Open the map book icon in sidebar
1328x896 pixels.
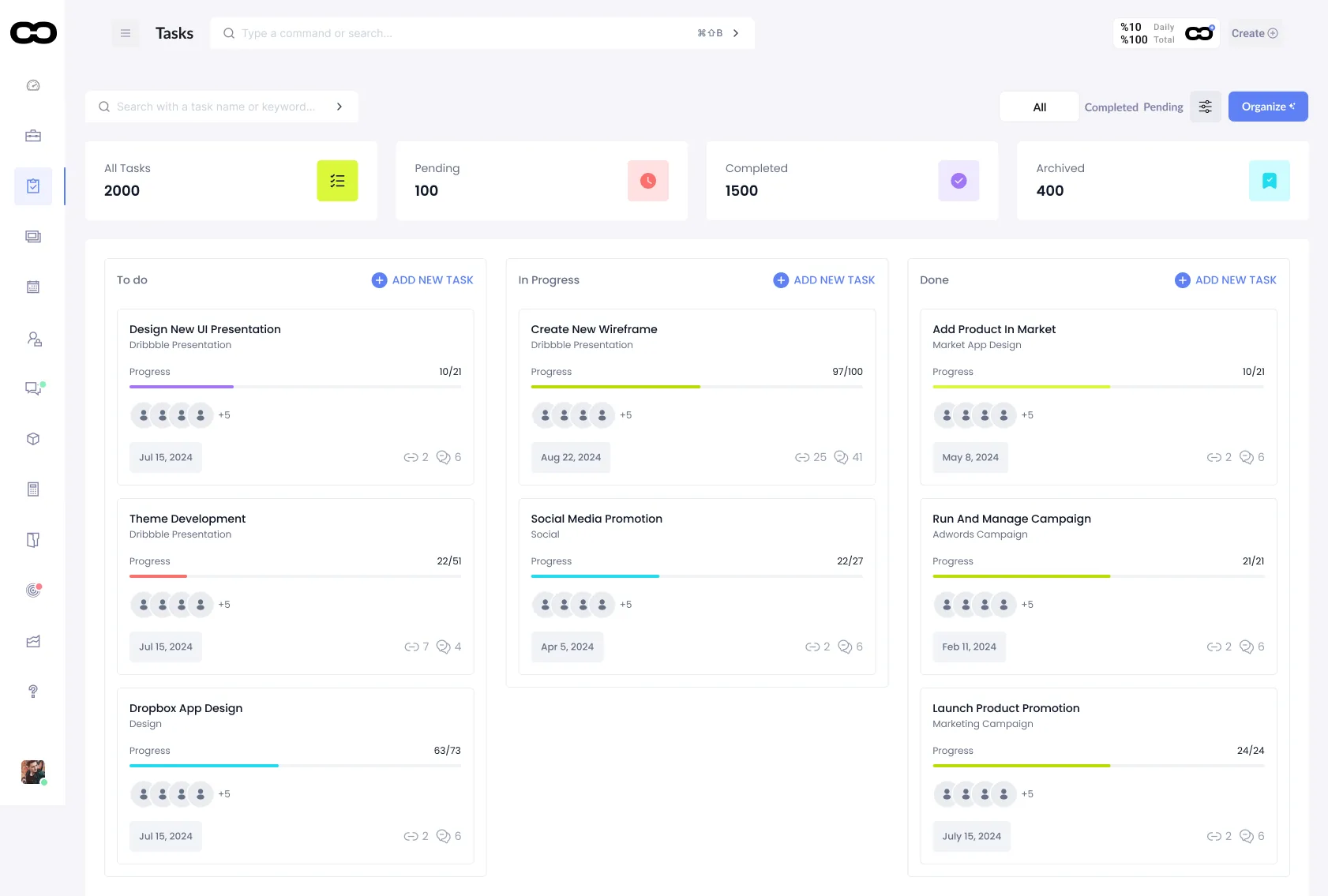tap(33, 540)
